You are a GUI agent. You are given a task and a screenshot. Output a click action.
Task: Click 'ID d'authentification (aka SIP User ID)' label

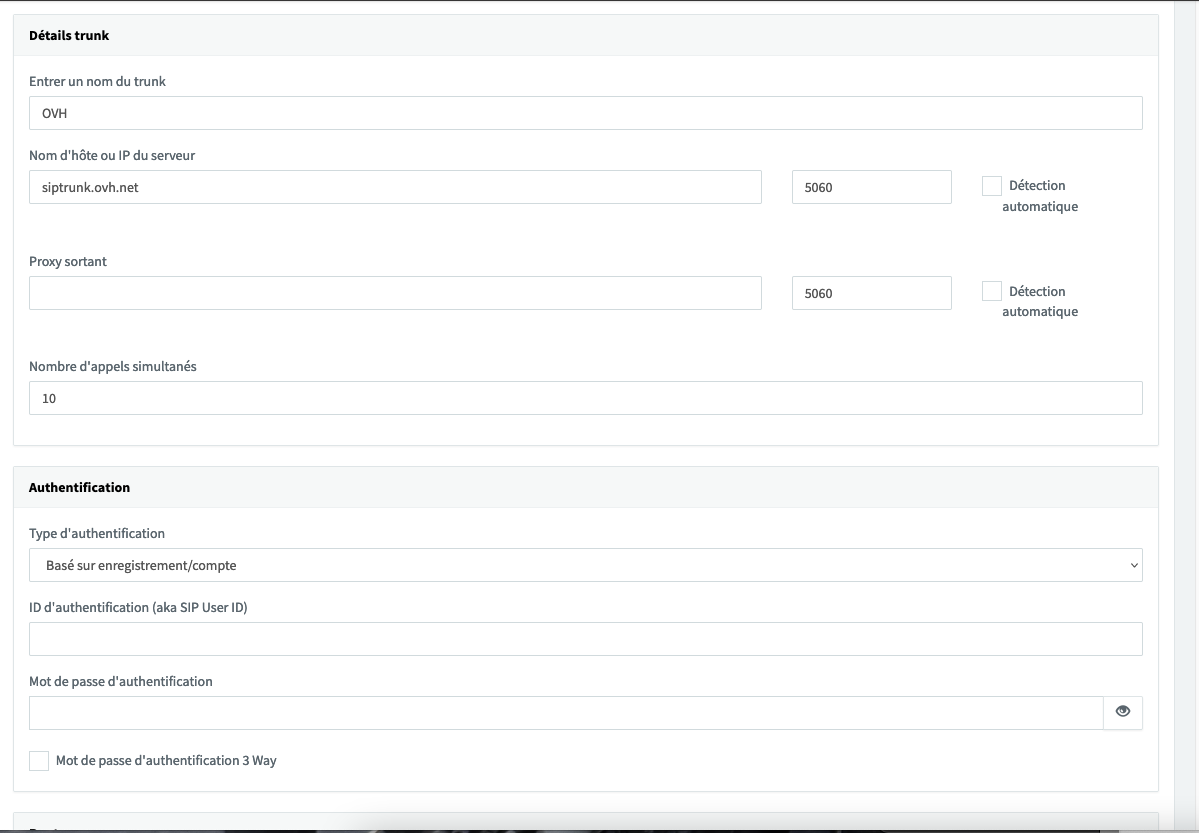pyautogui.click(x=138, y=607)
